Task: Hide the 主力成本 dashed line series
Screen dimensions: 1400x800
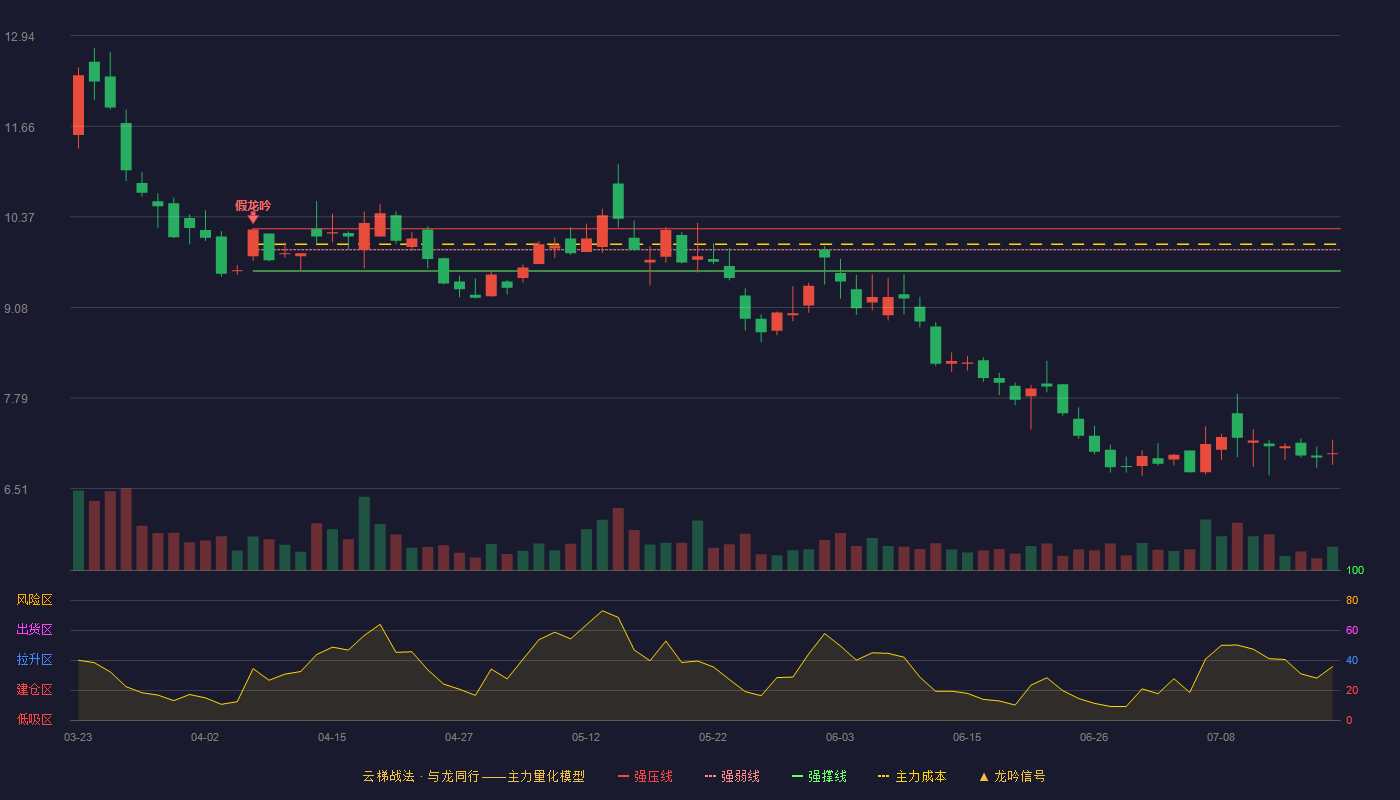Action: 912,776
